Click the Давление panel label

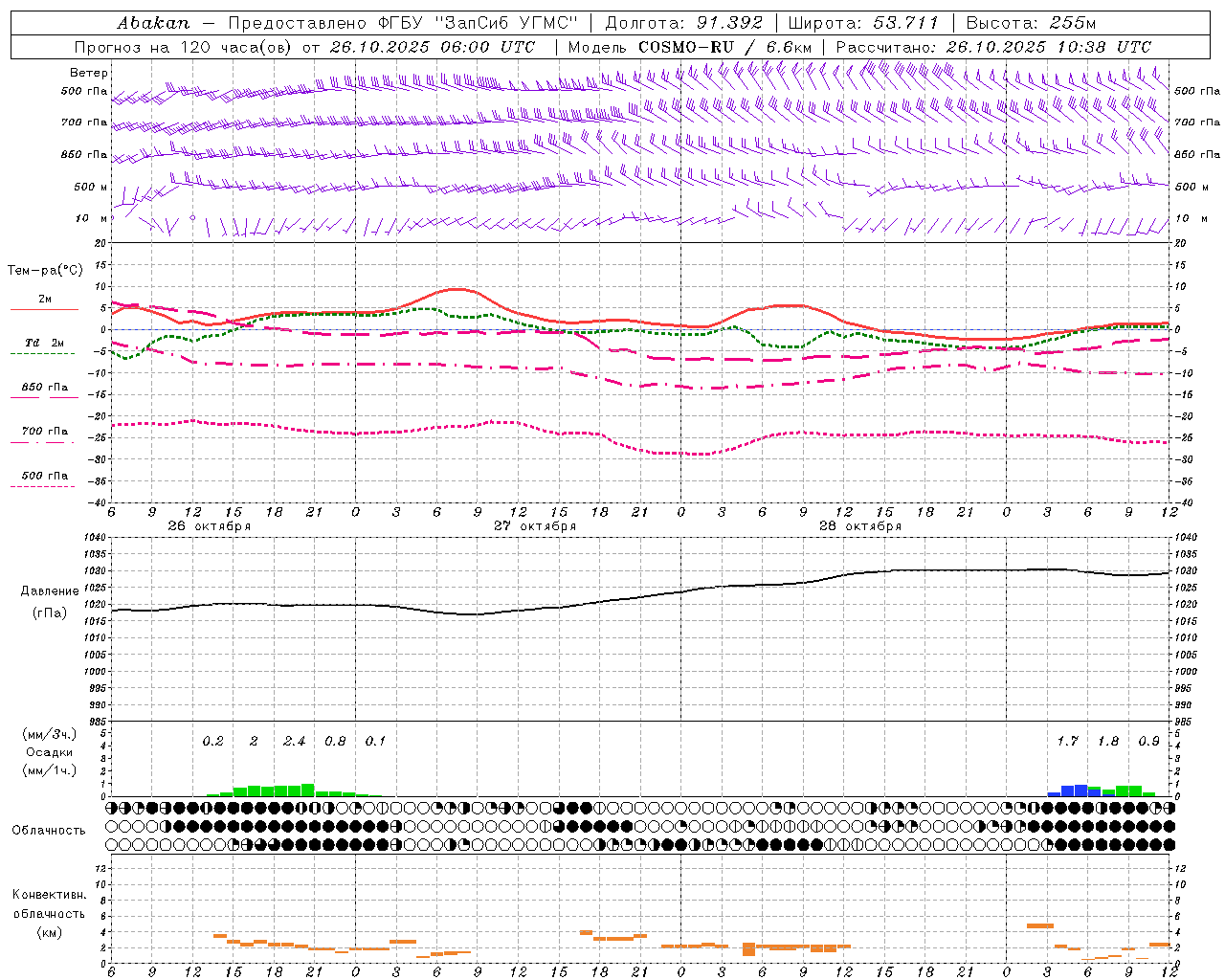point(50,591)
